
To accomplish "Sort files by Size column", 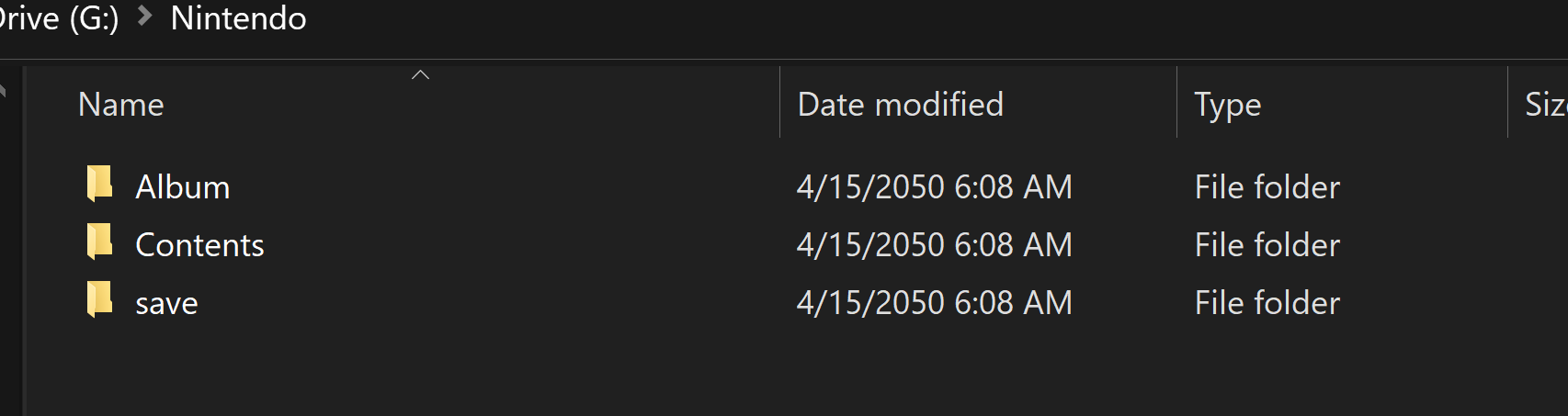I will (x=1546, y=105).
